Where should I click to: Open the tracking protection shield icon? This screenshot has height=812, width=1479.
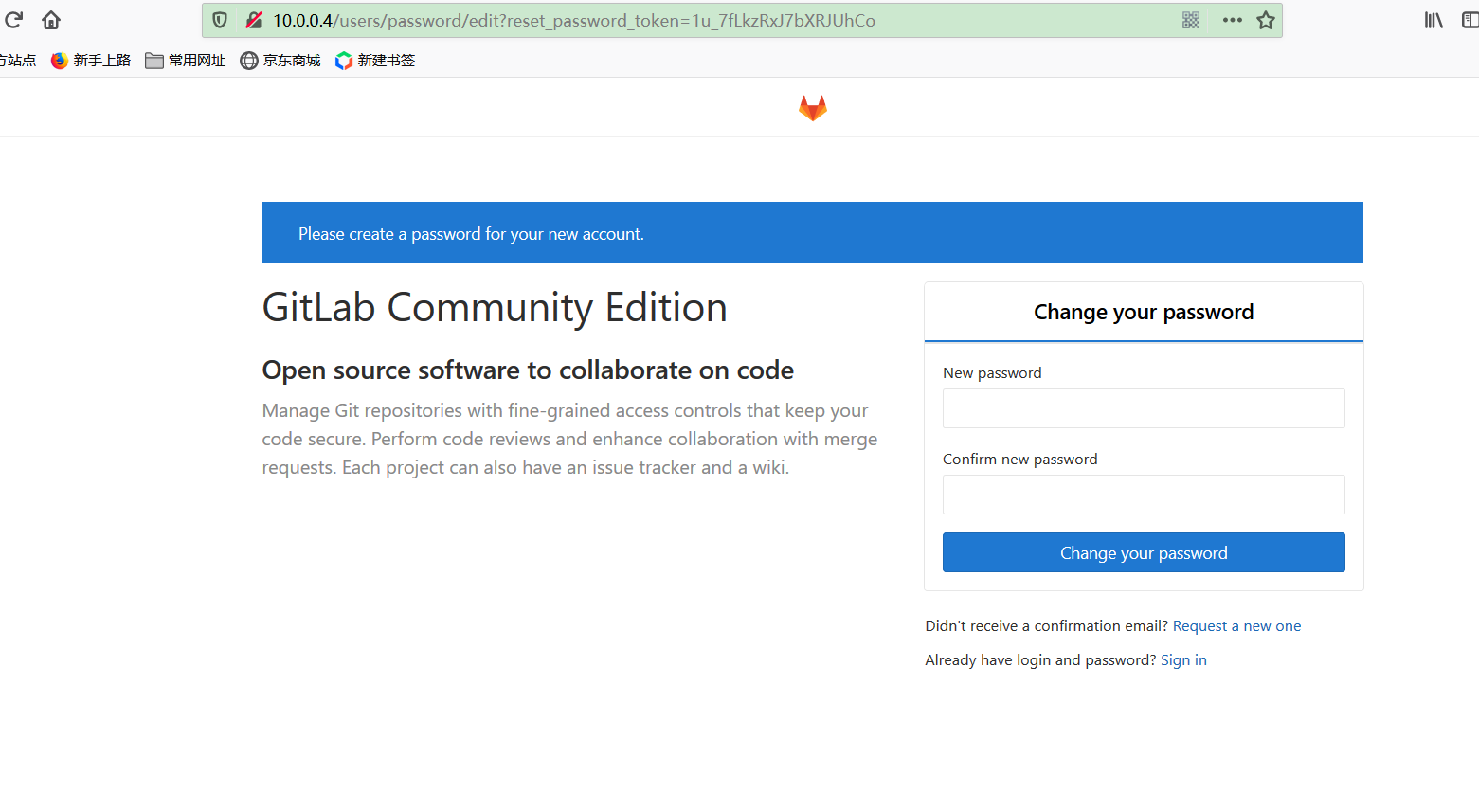(x=220, y=20)
